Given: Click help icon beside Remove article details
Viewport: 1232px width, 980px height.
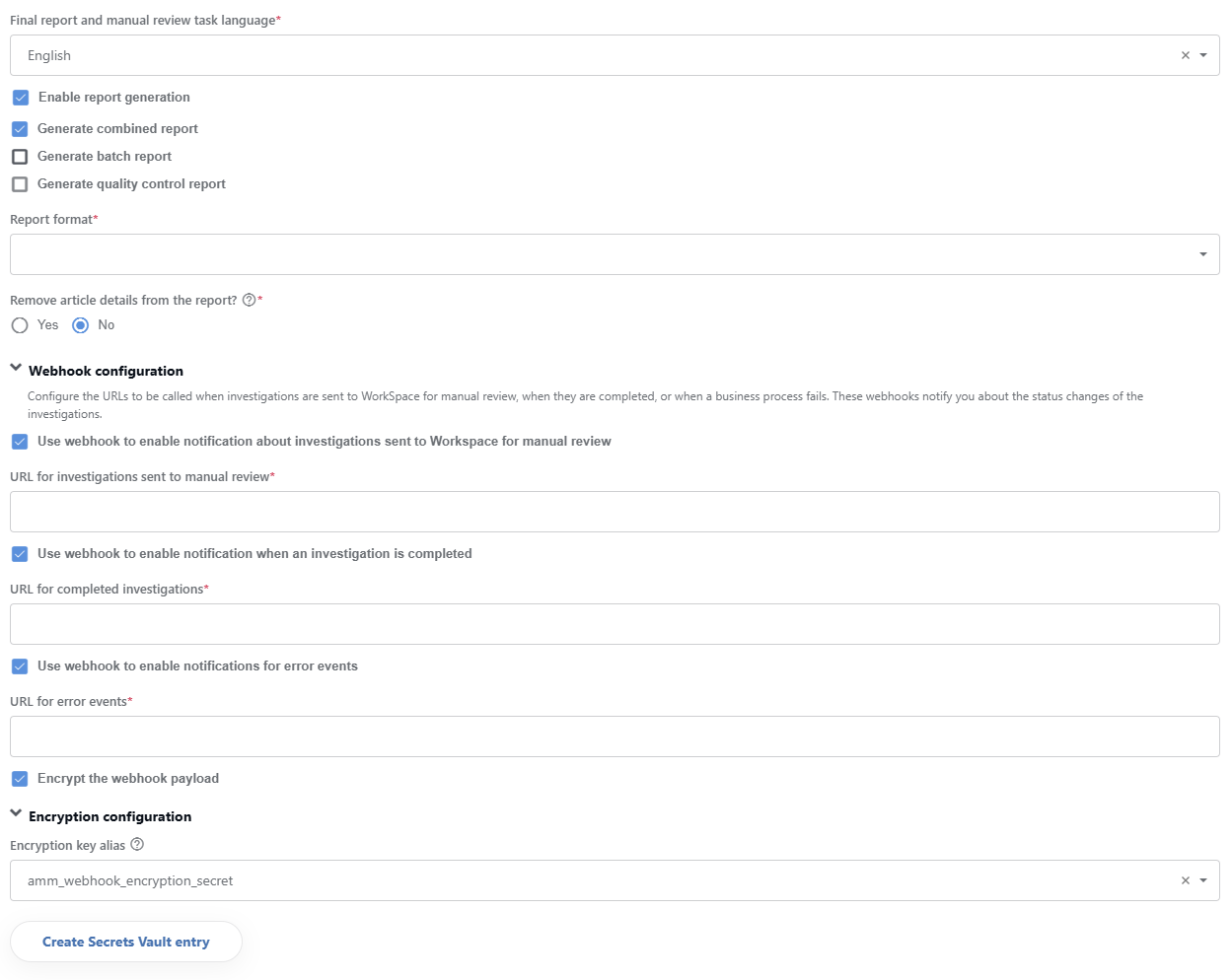Looking at the screenshot, I should click(249, 301).
